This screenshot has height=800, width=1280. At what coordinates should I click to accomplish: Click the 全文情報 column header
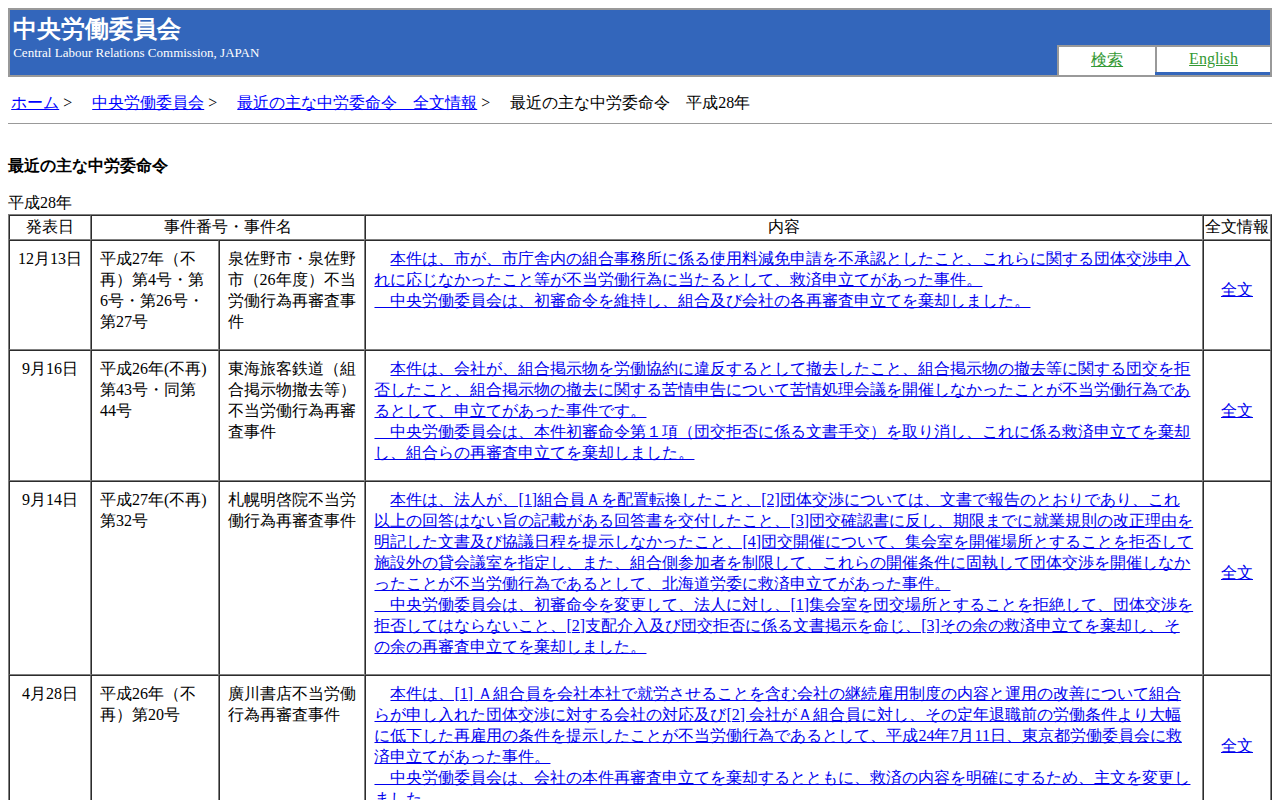pos(1236,227)
